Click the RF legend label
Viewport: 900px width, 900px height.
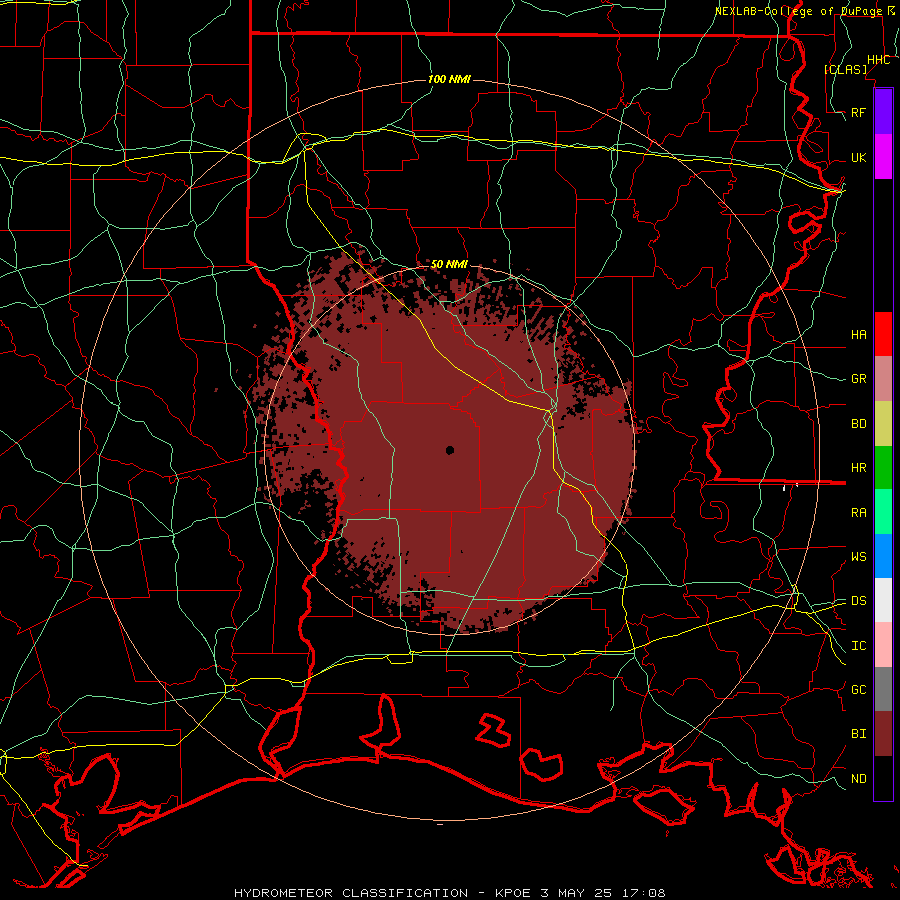tap(858, 112)
